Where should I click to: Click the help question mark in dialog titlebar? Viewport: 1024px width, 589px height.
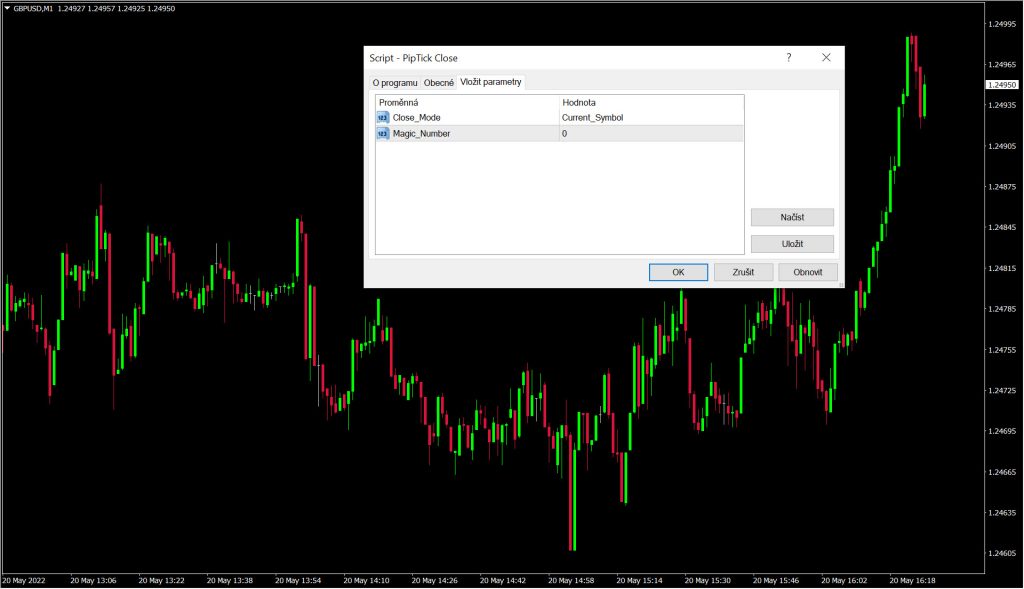[789, 57]
